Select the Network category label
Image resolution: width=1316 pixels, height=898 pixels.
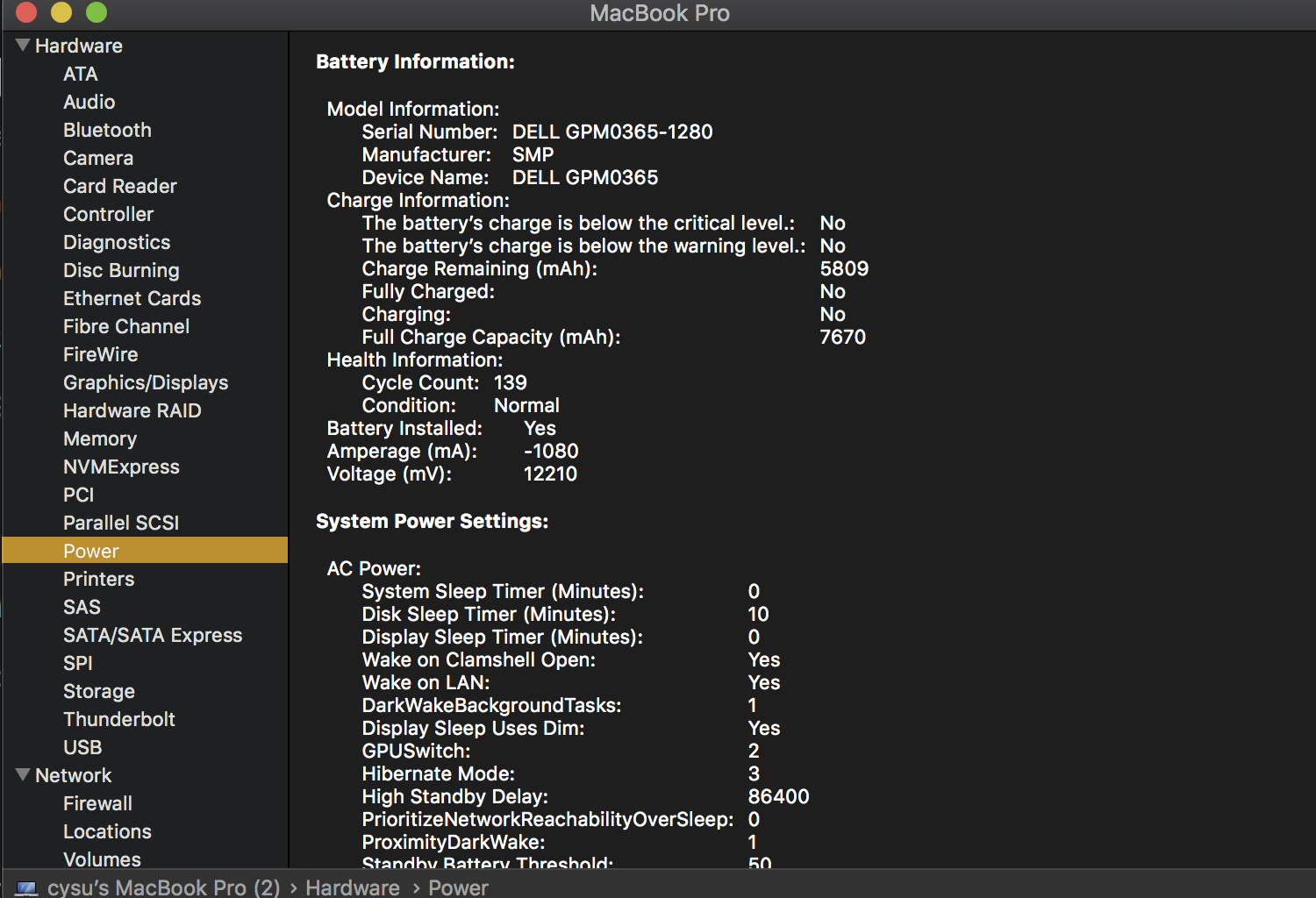74,775
